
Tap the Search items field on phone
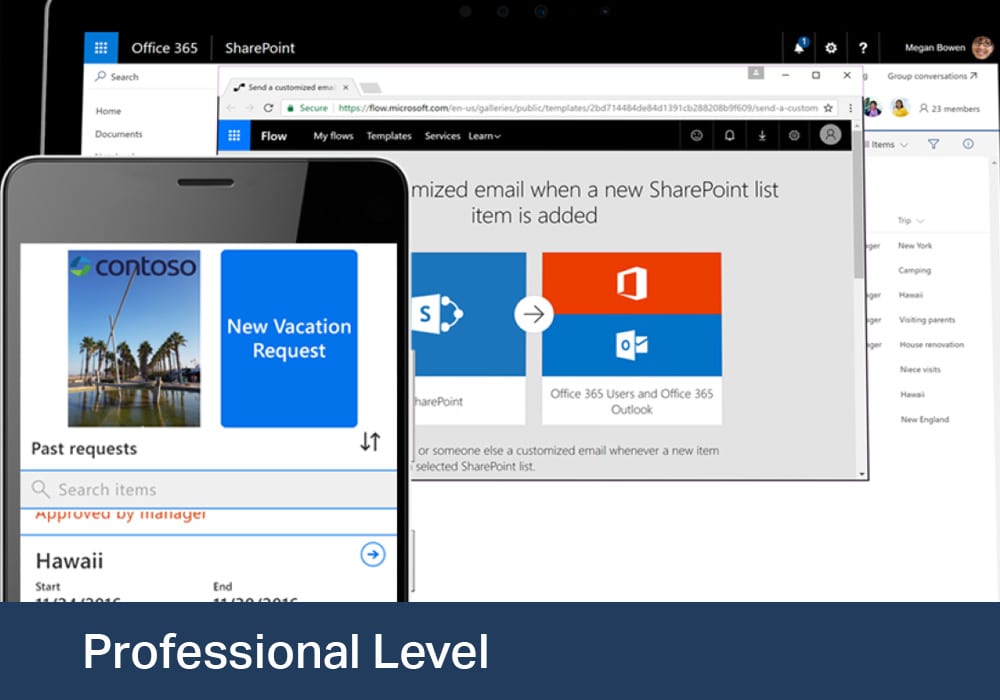pos(209,490)
